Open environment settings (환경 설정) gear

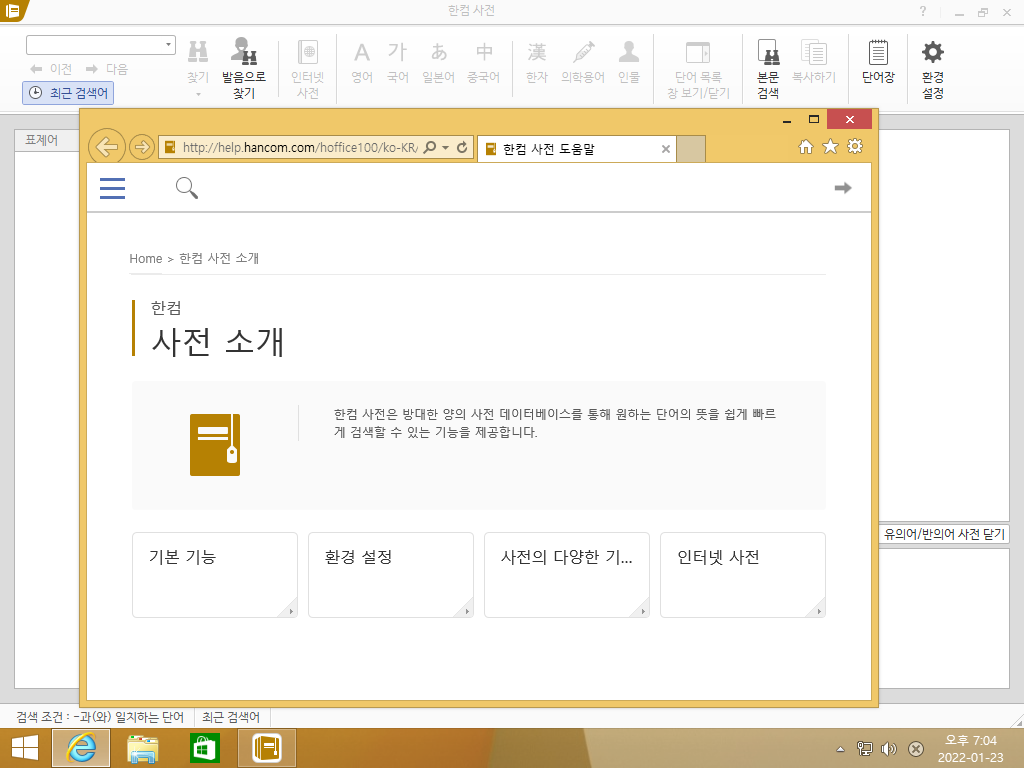point(933,69)
